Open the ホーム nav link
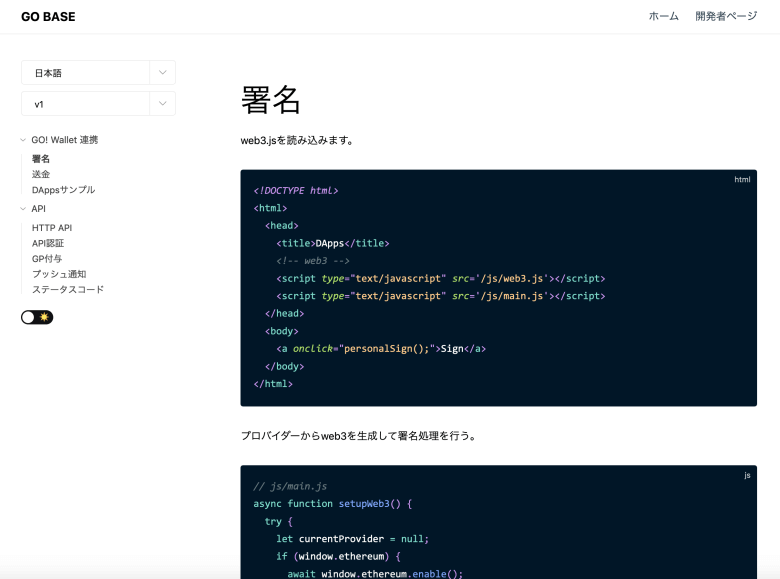This screenshot has width=780, height=579. coord(664,16)
